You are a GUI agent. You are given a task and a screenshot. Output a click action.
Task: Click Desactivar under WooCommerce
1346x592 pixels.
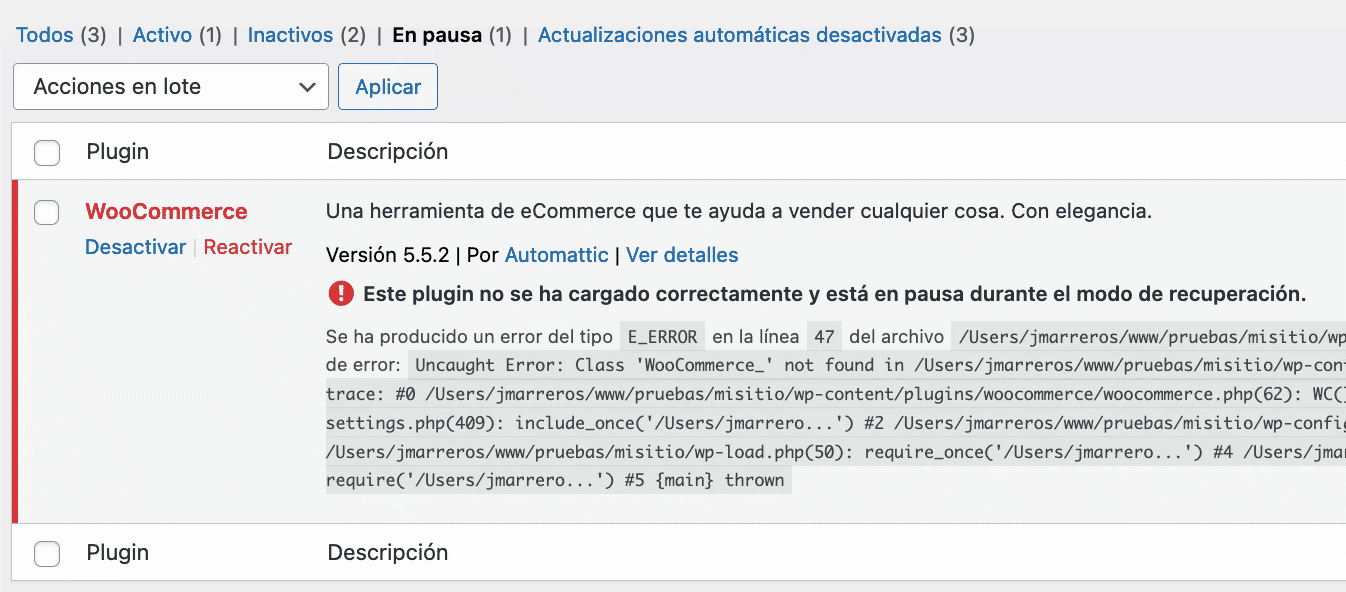135,247
